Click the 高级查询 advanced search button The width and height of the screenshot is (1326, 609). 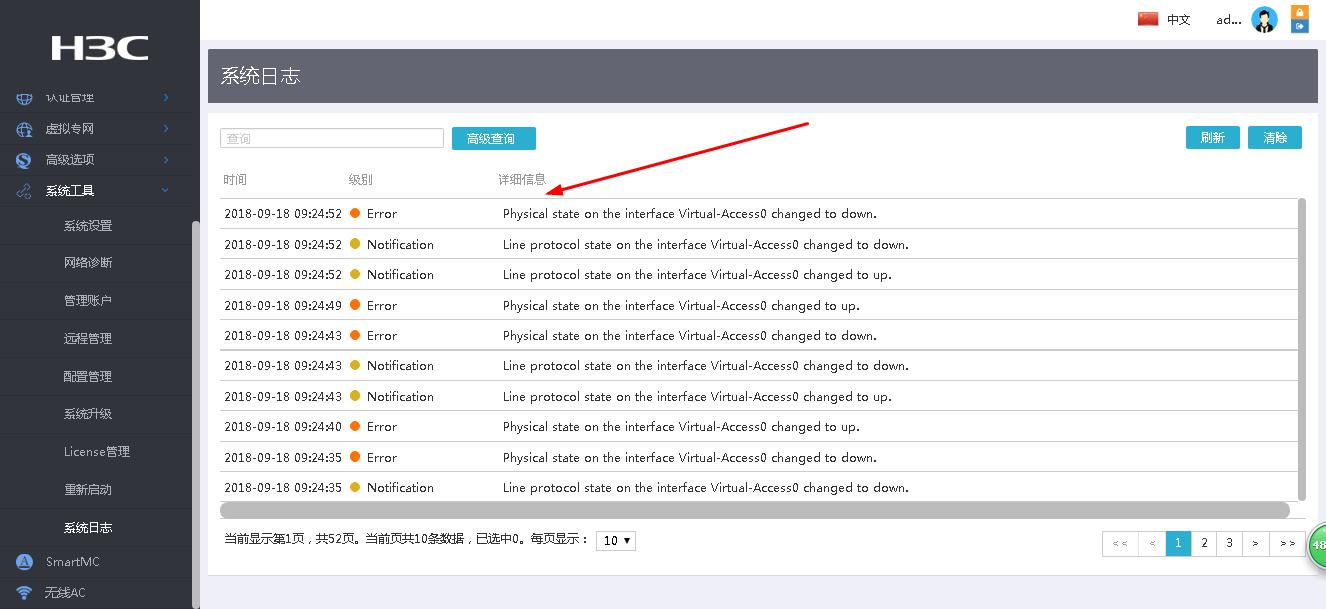494,139
